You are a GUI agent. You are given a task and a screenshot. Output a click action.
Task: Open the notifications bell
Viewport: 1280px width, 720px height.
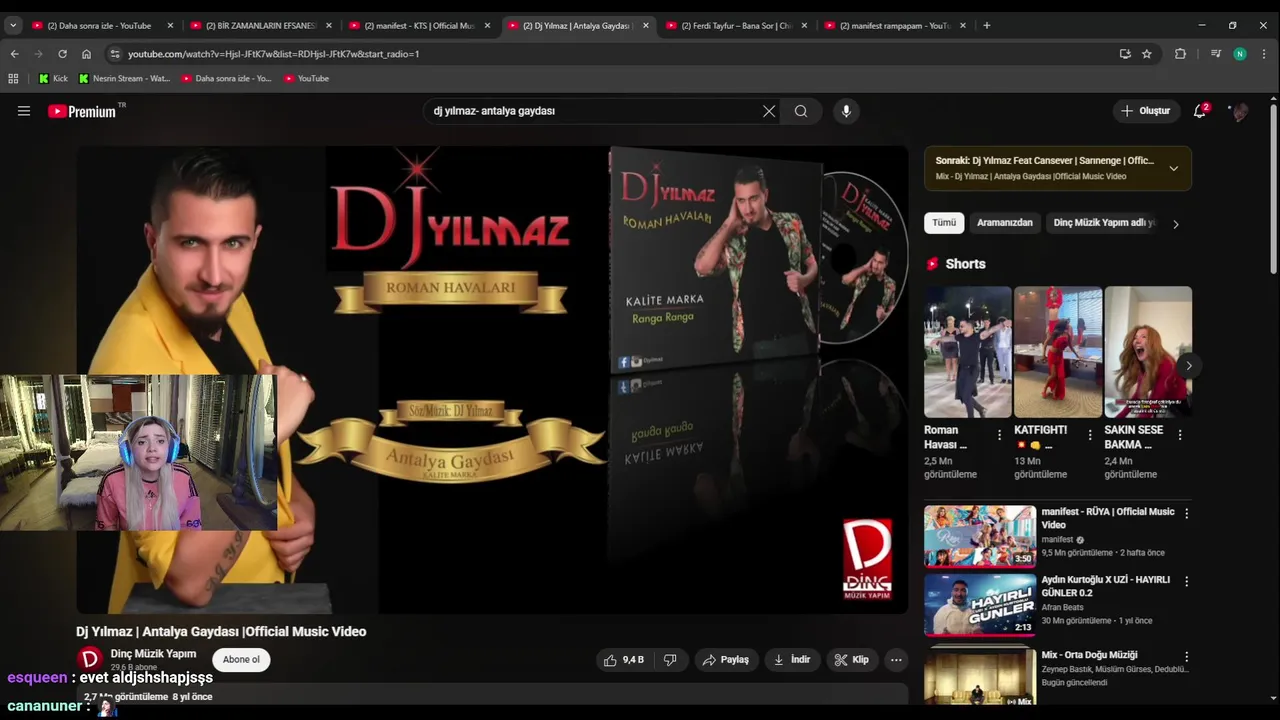pyautogui.click(x=1200, y=111)
